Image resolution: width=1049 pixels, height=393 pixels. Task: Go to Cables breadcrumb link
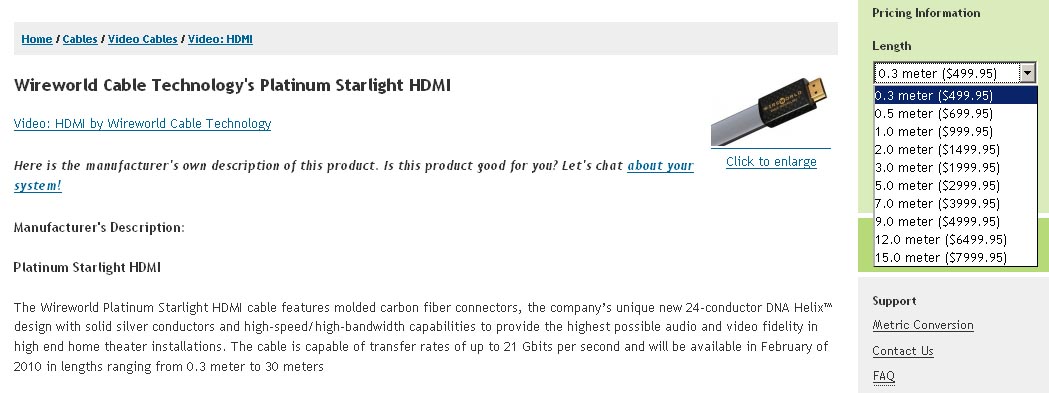pyautogui.click(x=80, y=39)
